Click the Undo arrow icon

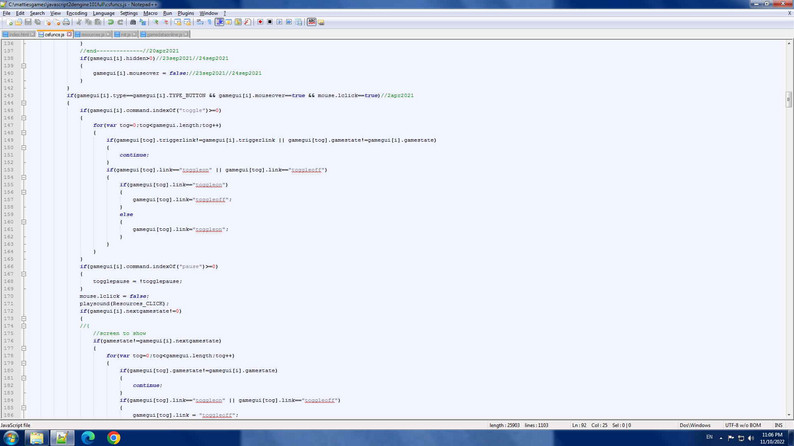[x=110, y=22]
